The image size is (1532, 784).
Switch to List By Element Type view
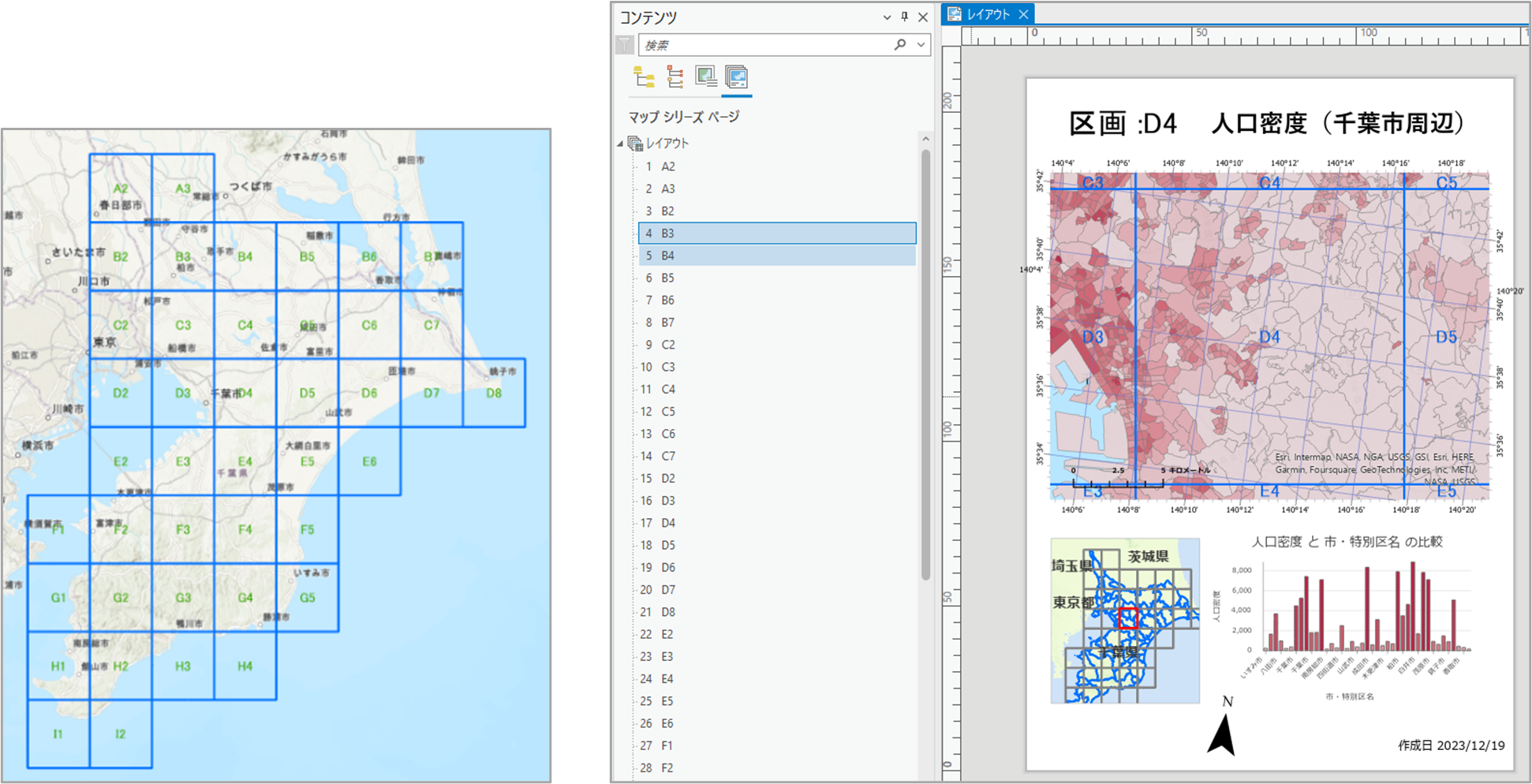point(674,77)
